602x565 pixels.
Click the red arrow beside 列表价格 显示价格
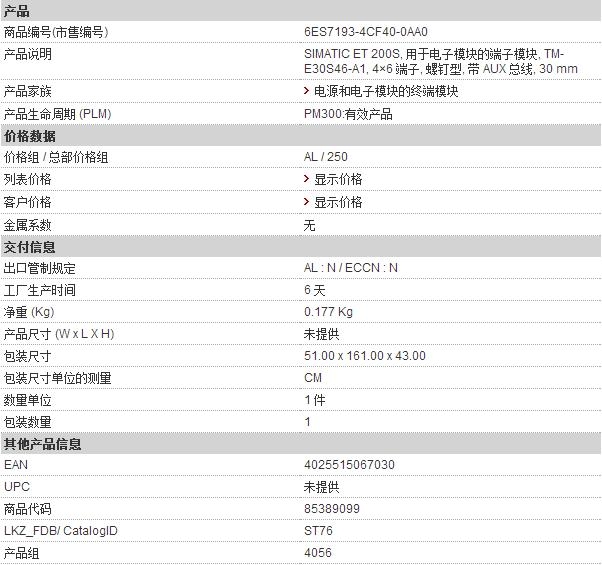tap(306, 179)
